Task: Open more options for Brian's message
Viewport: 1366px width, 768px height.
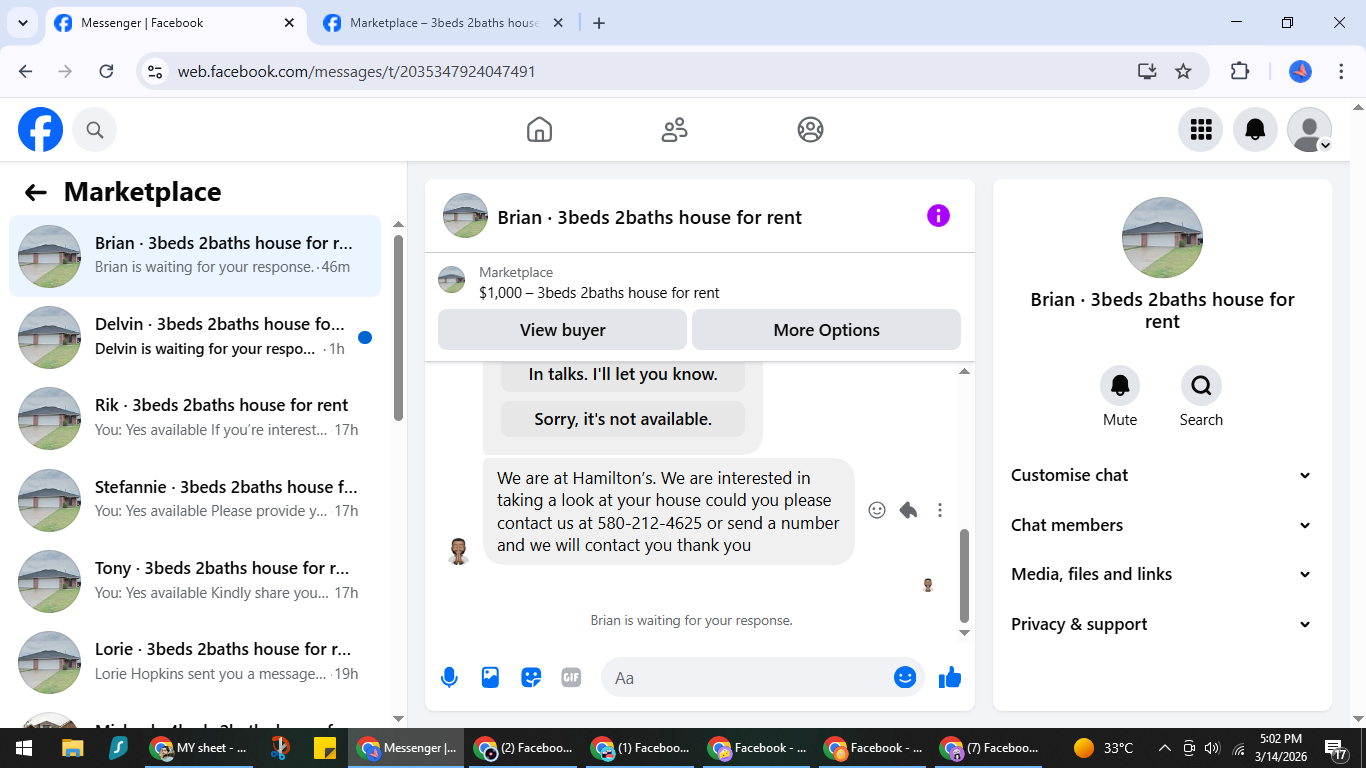Action: click(940, 510)
